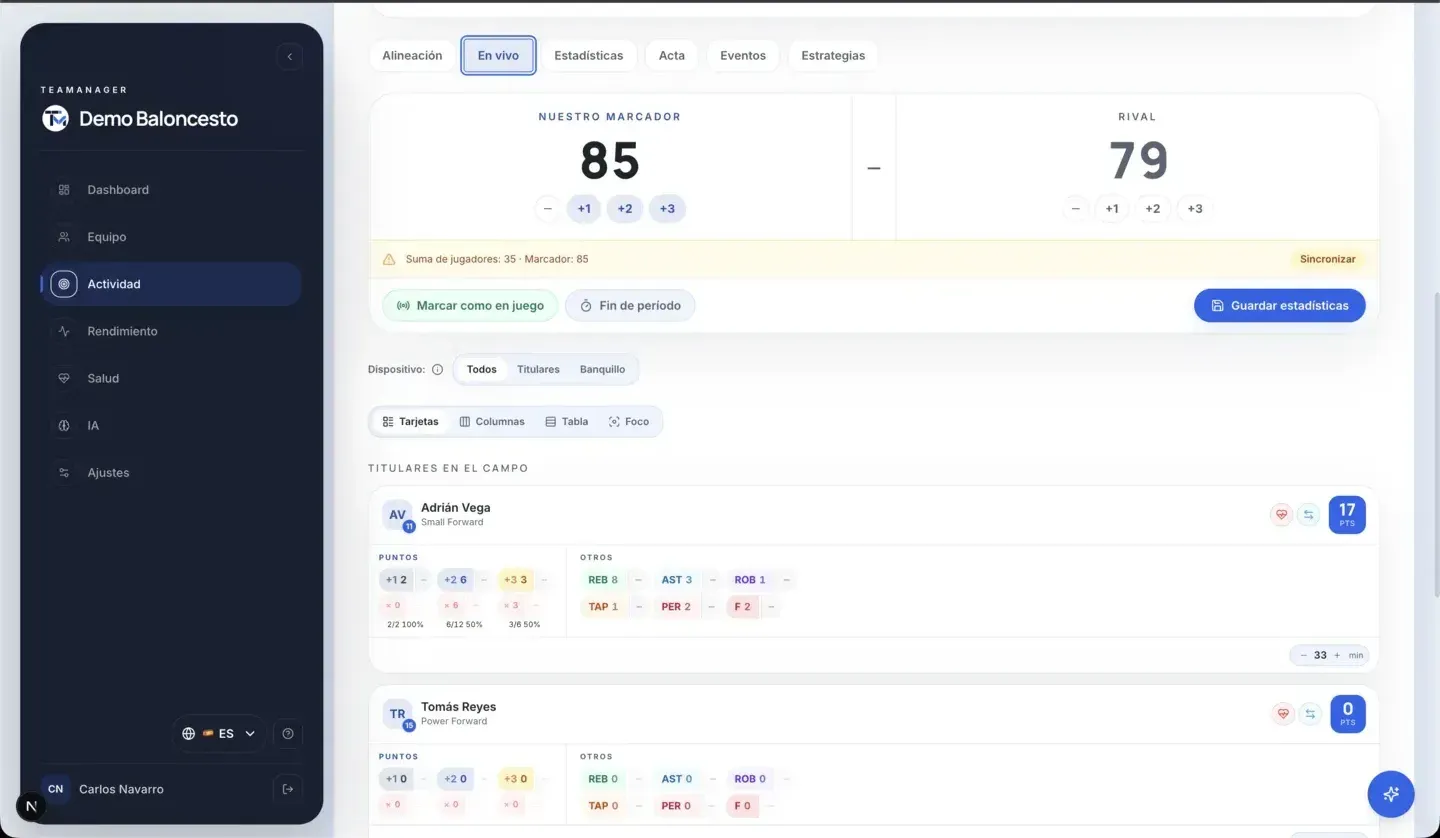This screenshot has width=1440, height=838.
Task: Click the Fin de periodo button
Action: [x=630, y=306]
